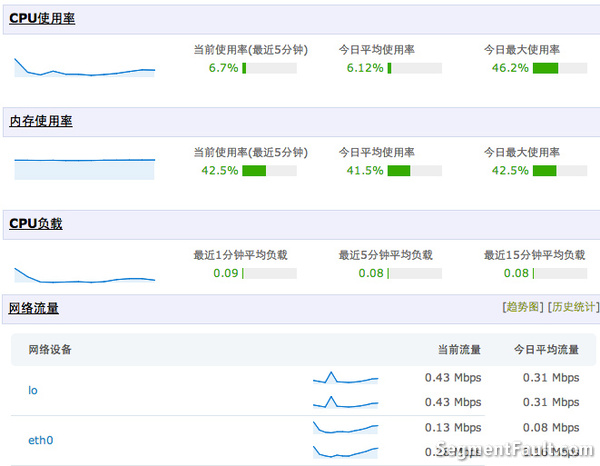Click the memory usage sparkline chart

(84, 167)
